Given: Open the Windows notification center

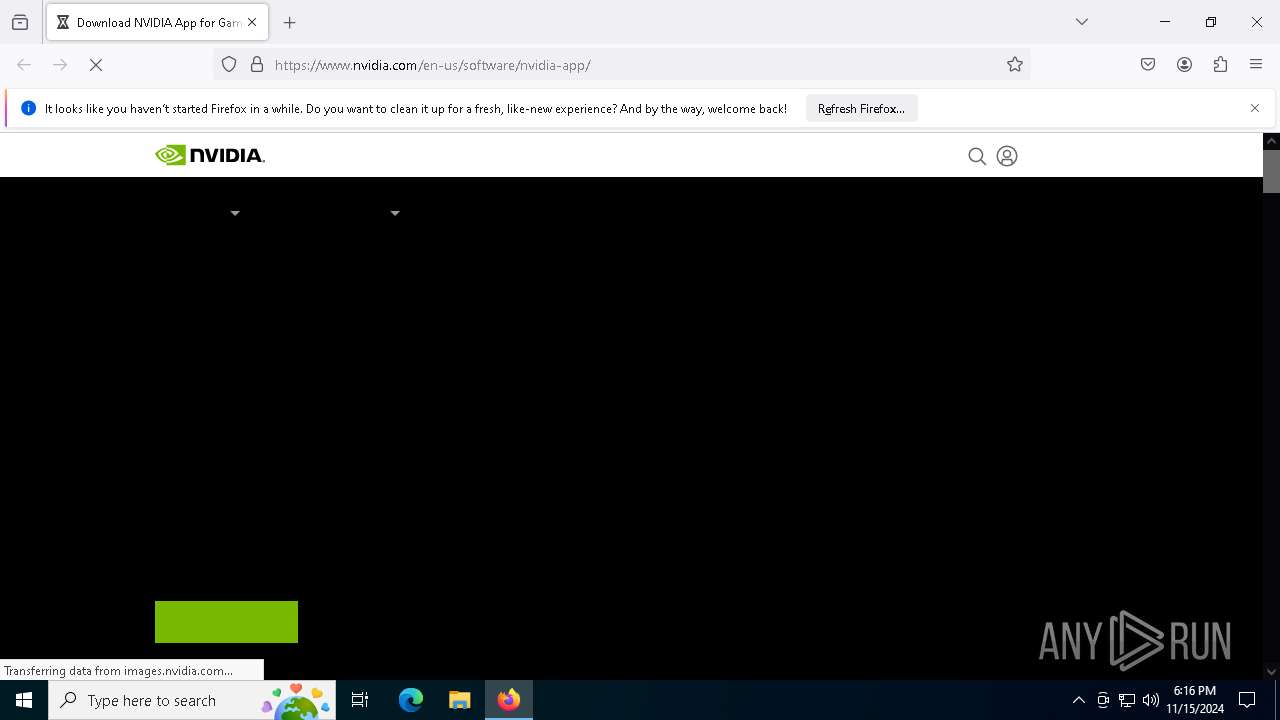Looking at the screenshot, I should coord(1247,700).
